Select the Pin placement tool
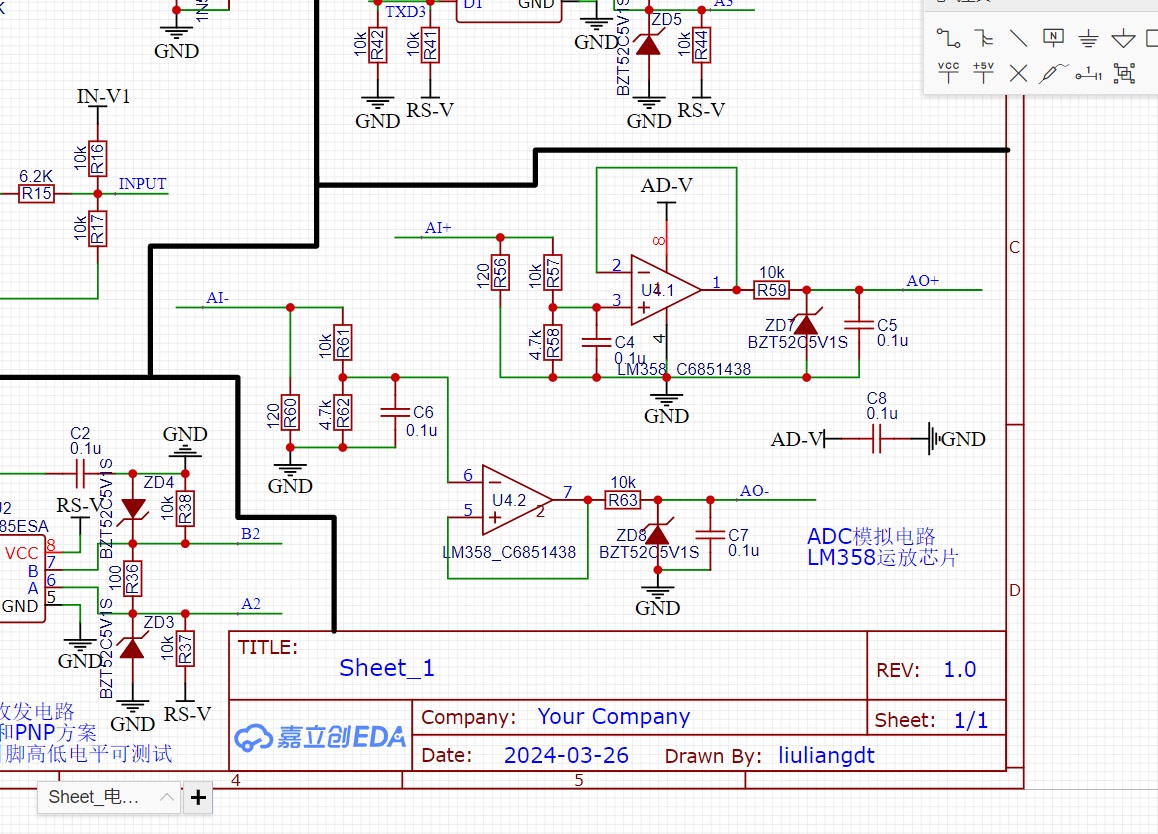 tap(1089, 73)
